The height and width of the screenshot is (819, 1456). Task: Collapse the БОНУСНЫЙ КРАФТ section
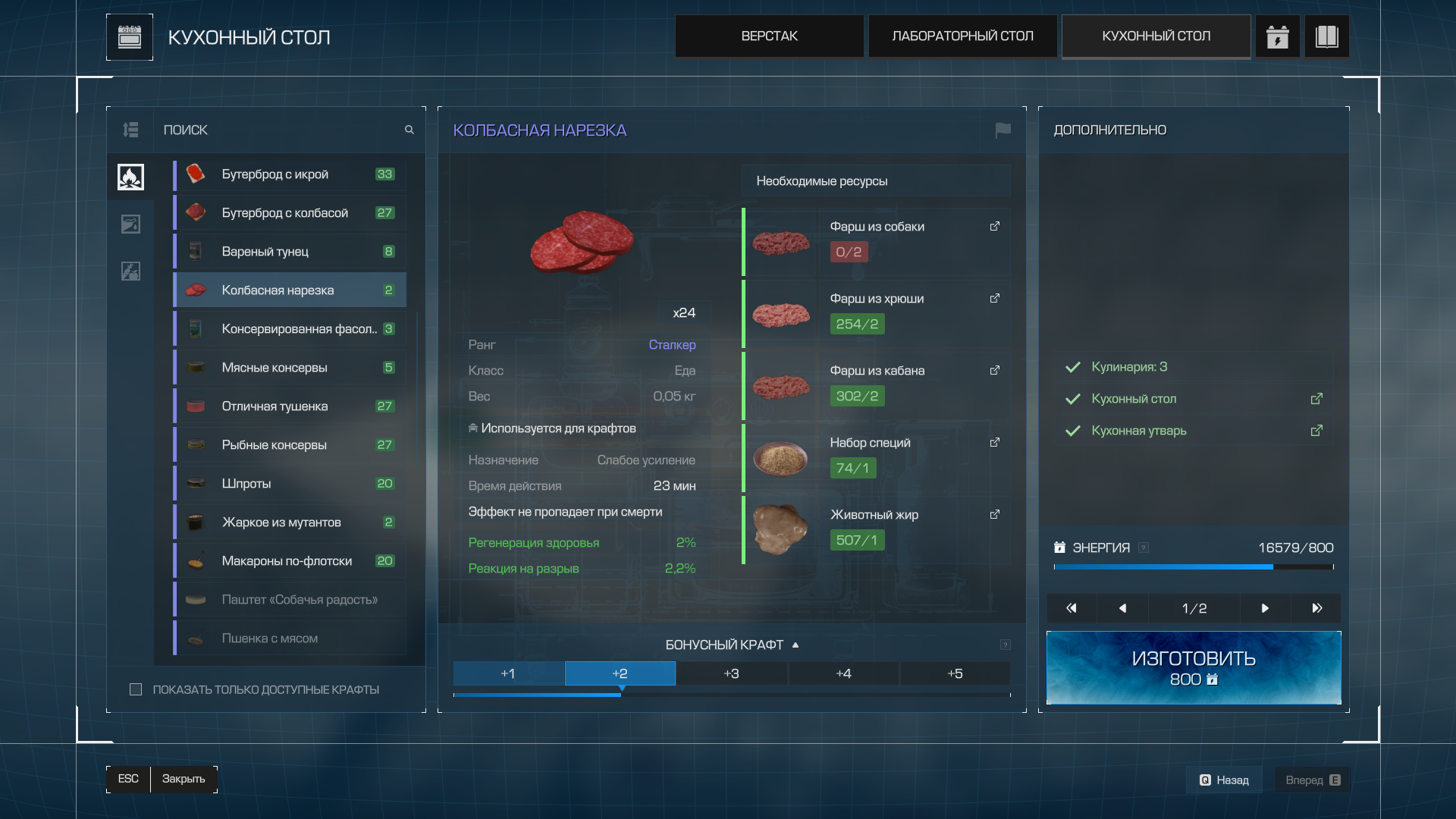732,645
